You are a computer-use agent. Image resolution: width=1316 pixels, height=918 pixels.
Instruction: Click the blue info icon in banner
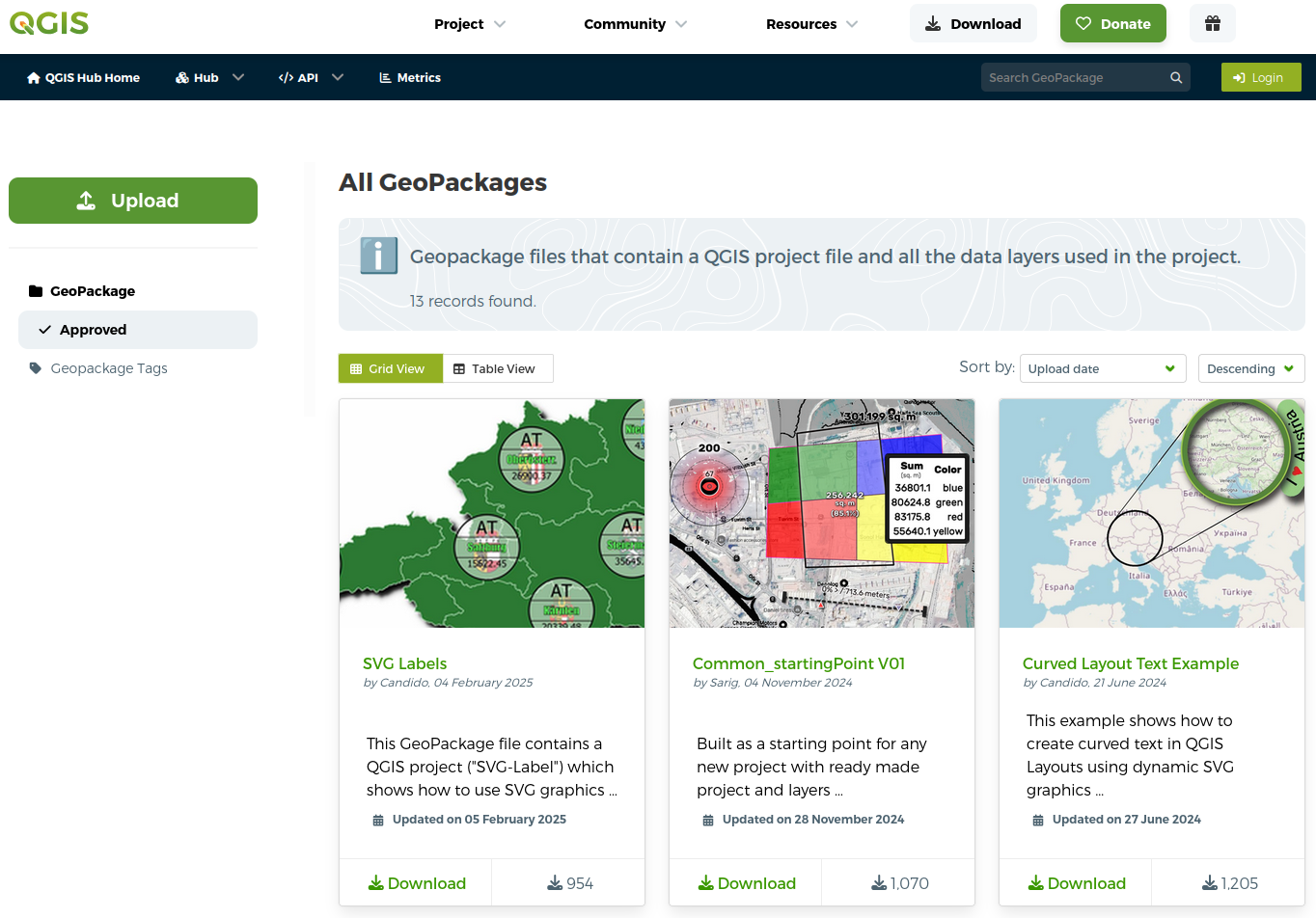point(378,256)
